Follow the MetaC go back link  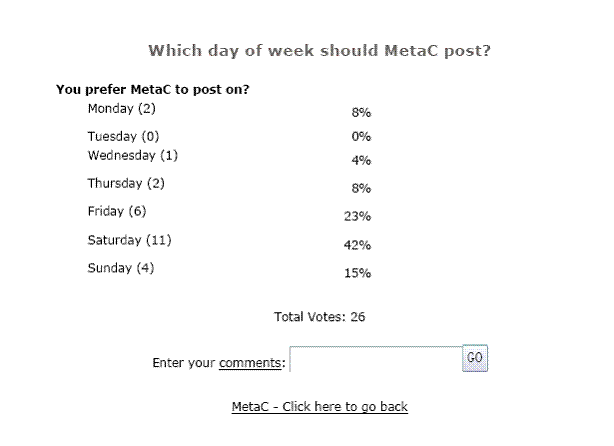(x=320, y=406)
